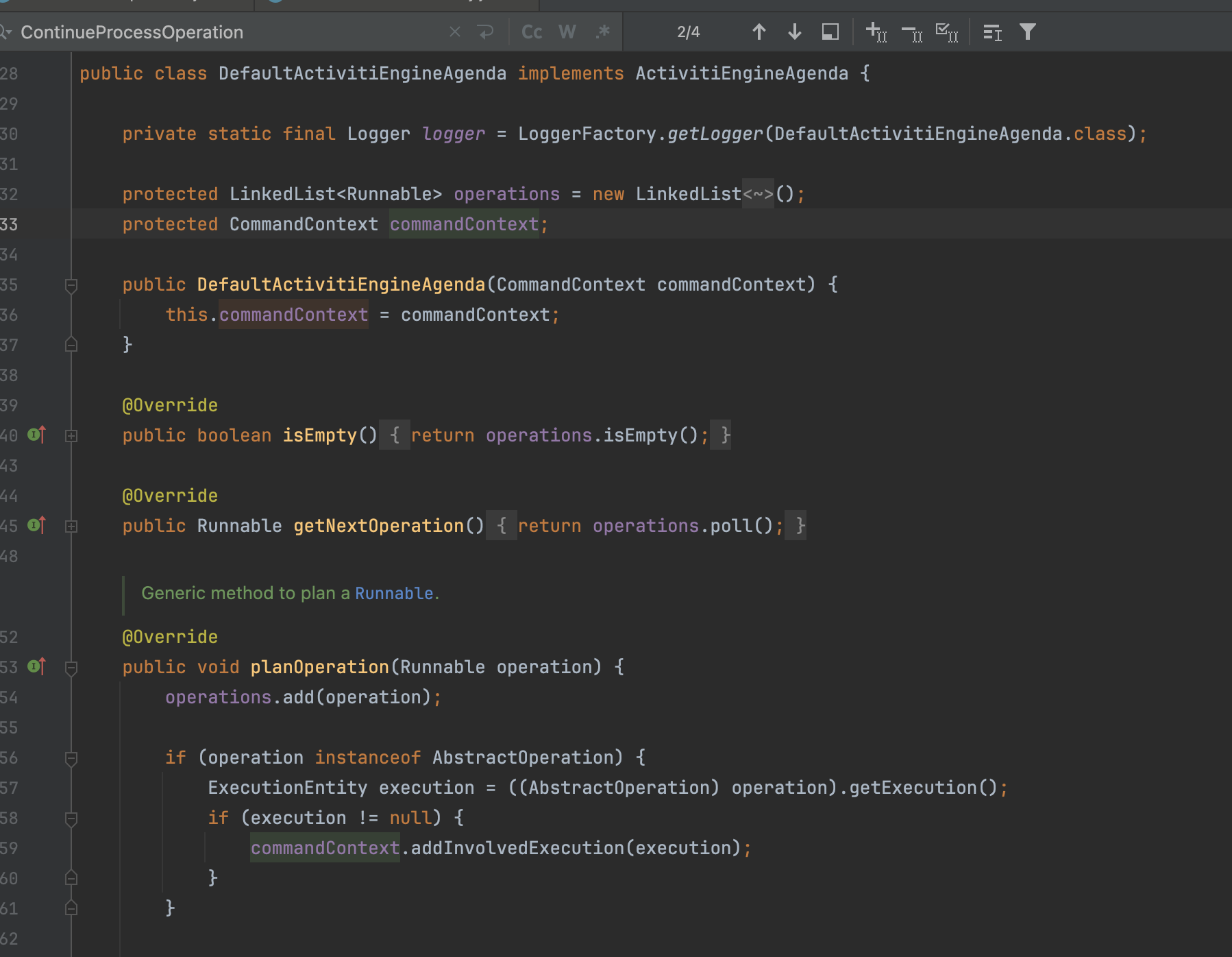Expand the folded isEmpty method body
The image size is (1232, 957).
[71, 435]
